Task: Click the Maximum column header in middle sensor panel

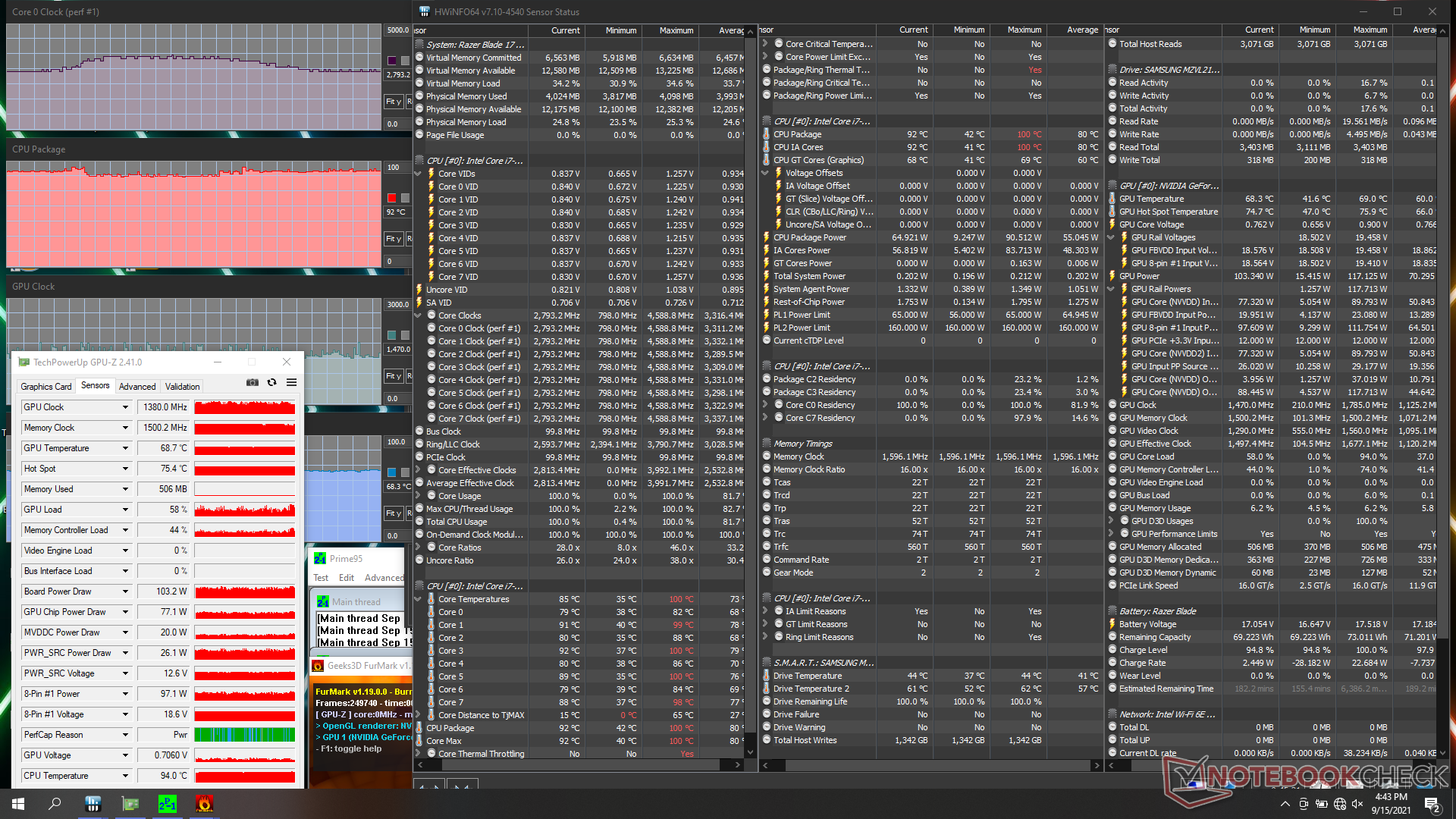Action: tap(1025, 30)
